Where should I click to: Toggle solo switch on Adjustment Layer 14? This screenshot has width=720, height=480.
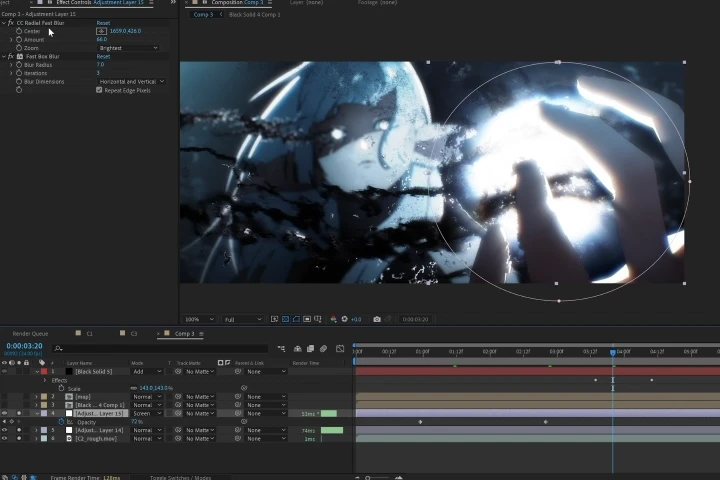(x=19, y=430)
